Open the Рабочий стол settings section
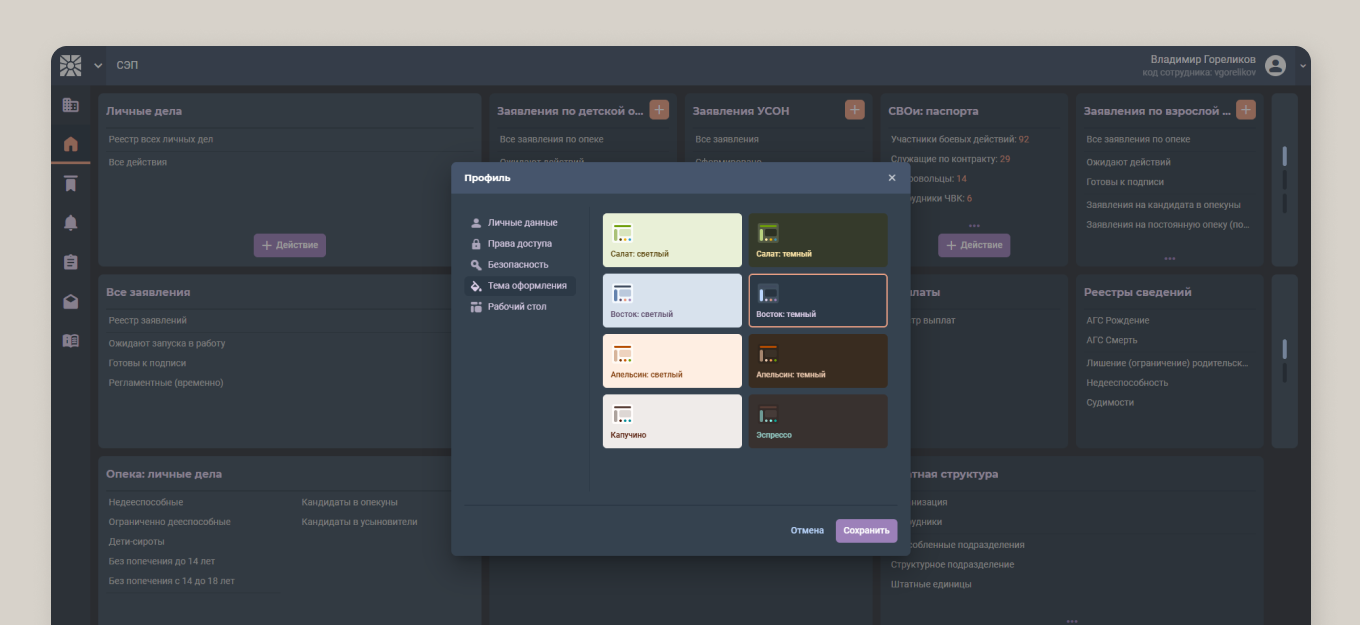Image resolution: width=1360 pixels, height=625 pixels. pyautogui.click(x=516, y=307)
